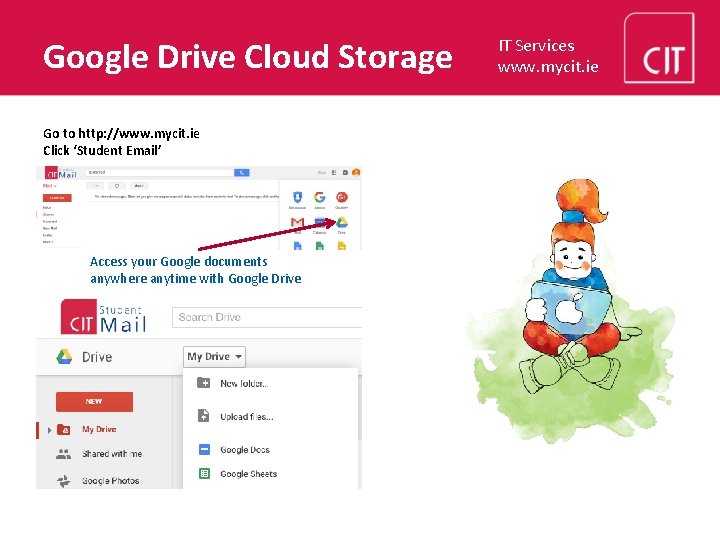The height and width of the screenshot is (540, 720).
Task: Expand More at bottom of Gmail sidebar
Action: tap(48, 242)
